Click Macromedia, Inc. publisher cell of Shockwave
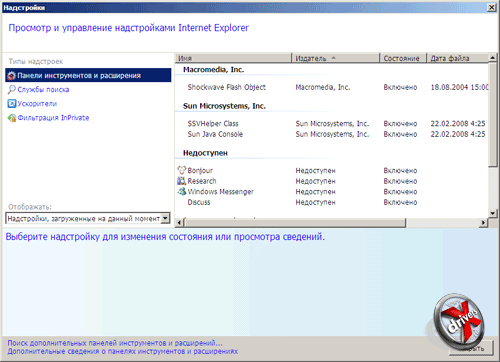 tap(323, 87)
